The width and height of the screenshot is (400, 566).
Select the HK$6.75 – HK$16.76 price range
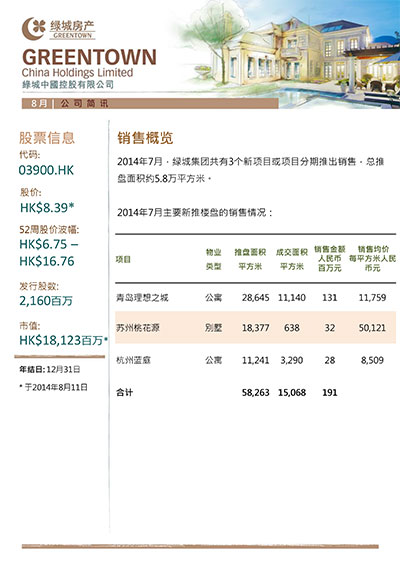coord(49,253)
